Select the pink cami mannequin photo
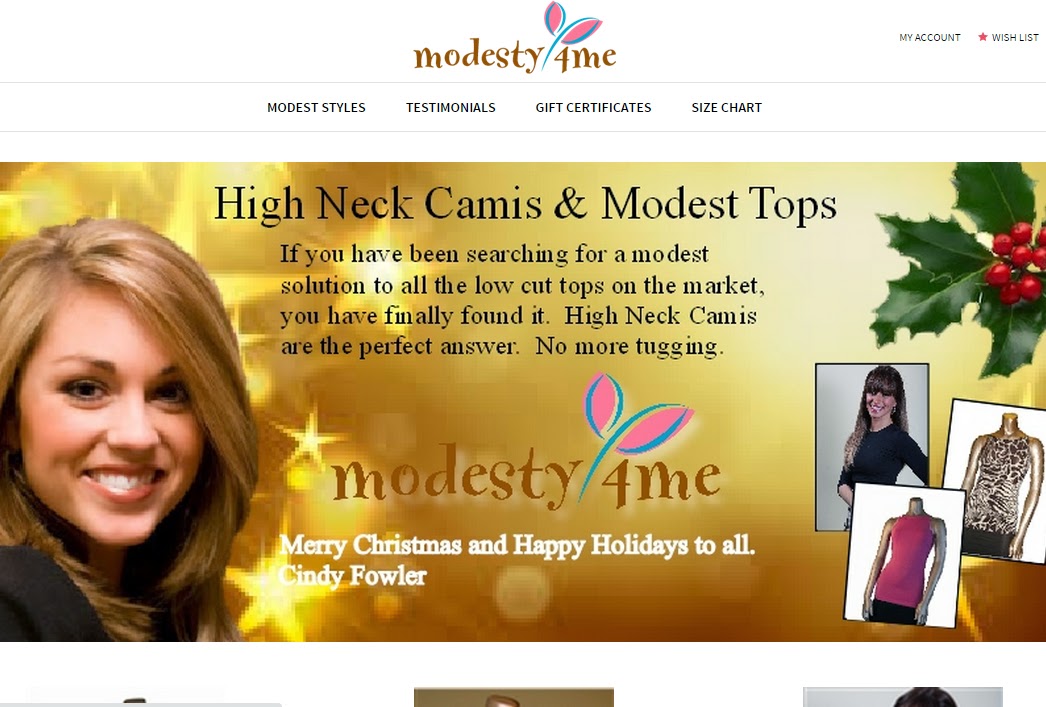Viewport: 1046px width, 707px height. click(904, 555)
